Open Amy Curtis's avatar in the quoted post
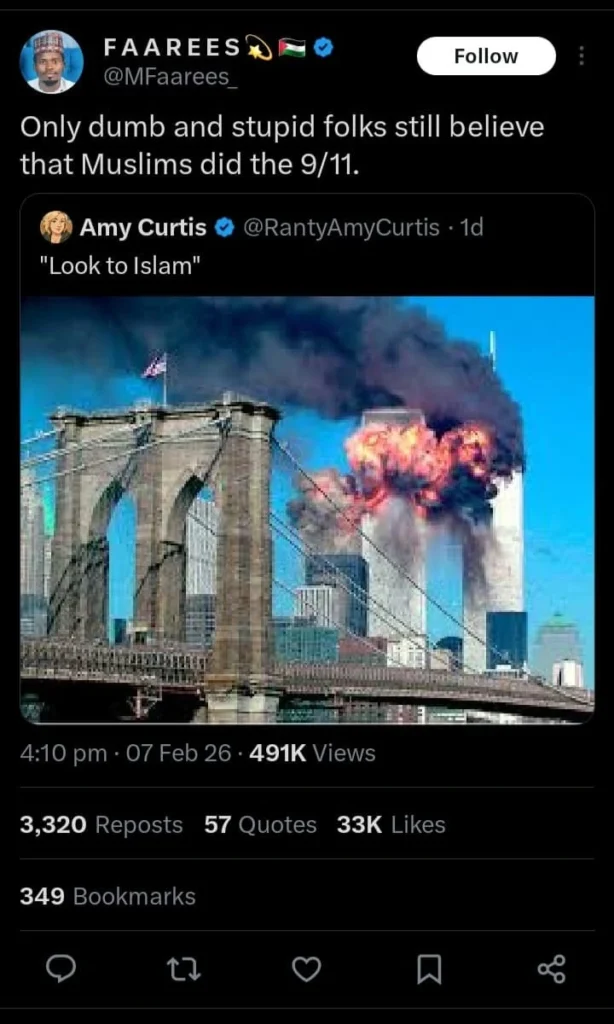614x1024 pixels. (56, 227)
